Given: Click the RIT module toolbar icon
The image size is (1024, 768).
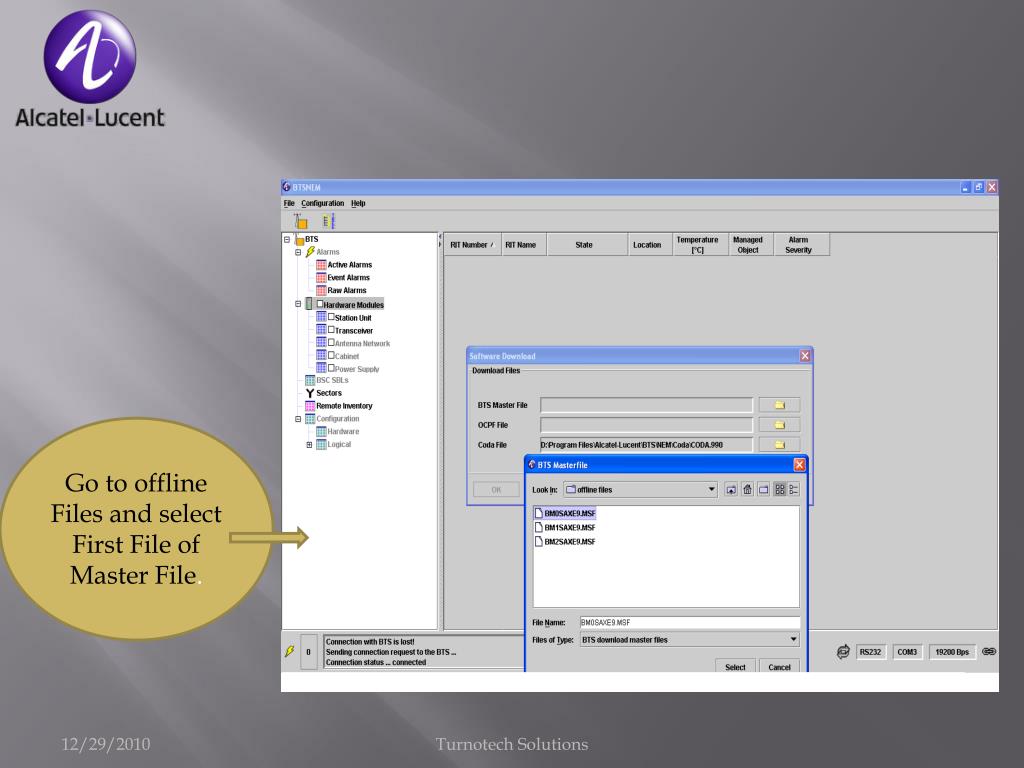Looking at the screenshot, I should point(328,221).
